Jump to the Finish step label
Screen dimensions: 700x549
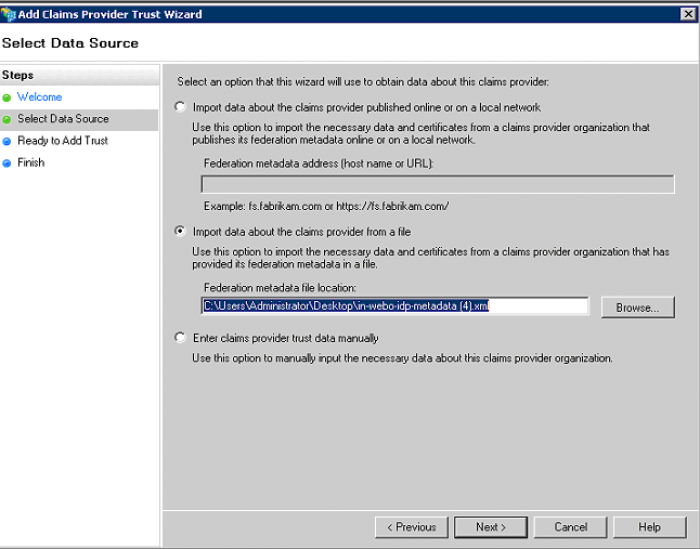tap(31, 163)
